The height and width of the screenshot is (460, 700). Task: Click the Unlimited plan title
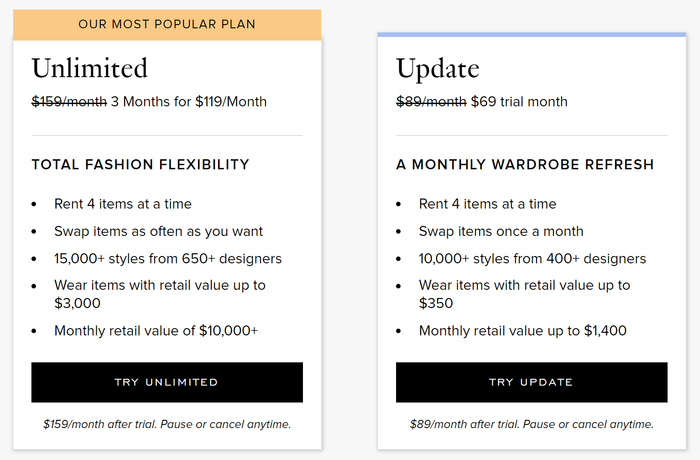point(90,68)
